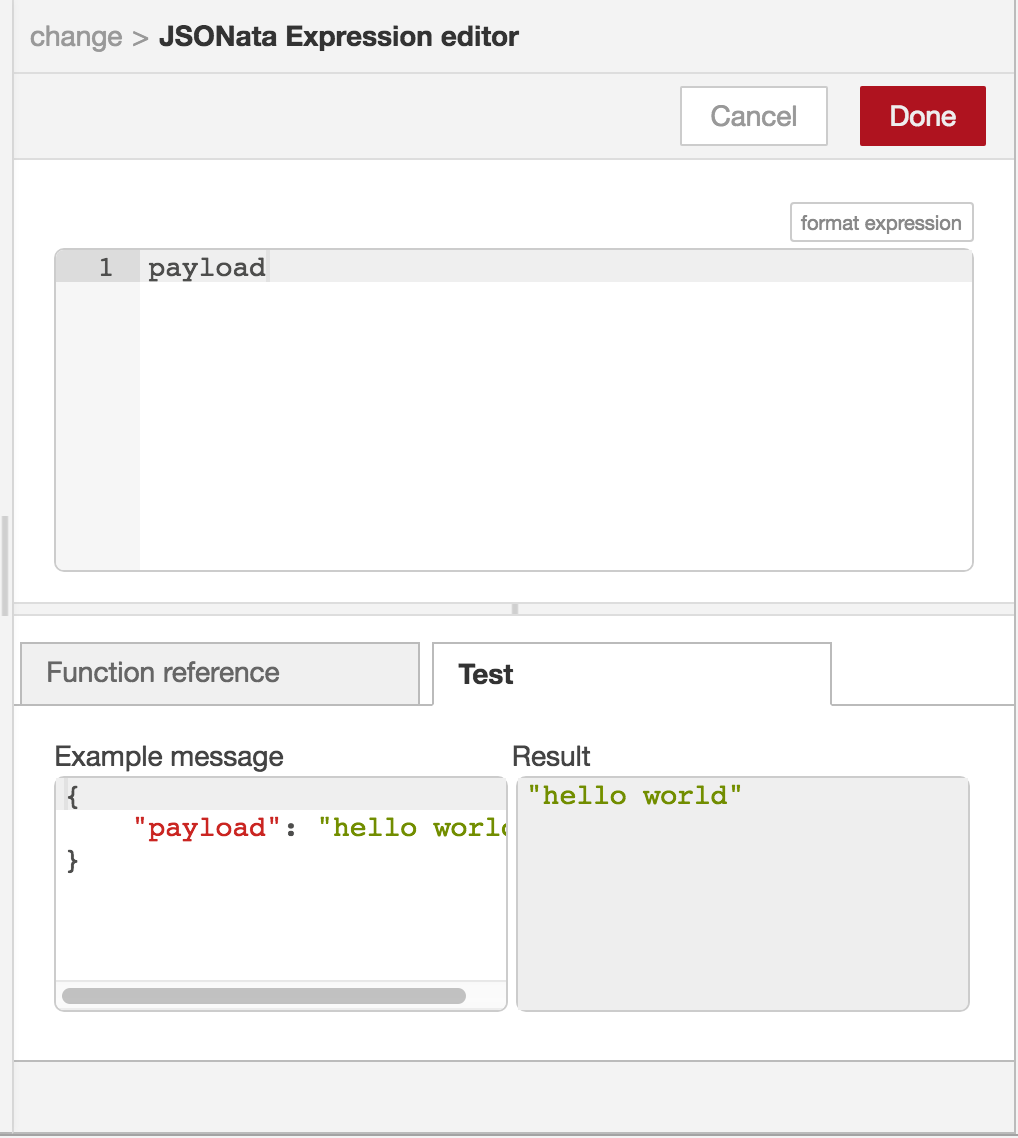Click the closing brace in Example message
1018x1138 pixels.
[x=73, y=860]
